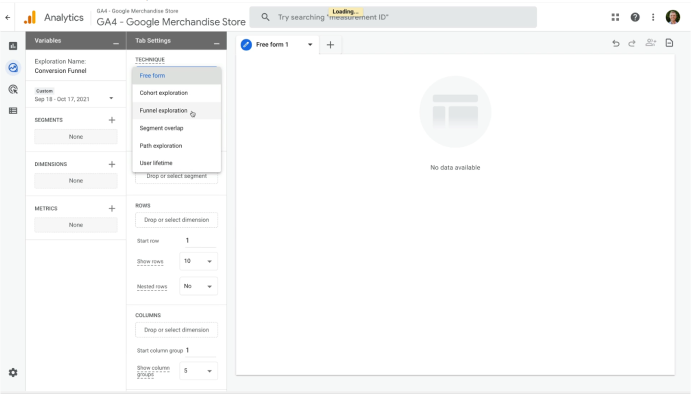Open the Configure table icon in sidebar
The height and width of the screenshot is (394, 691).
coord(13,111)
